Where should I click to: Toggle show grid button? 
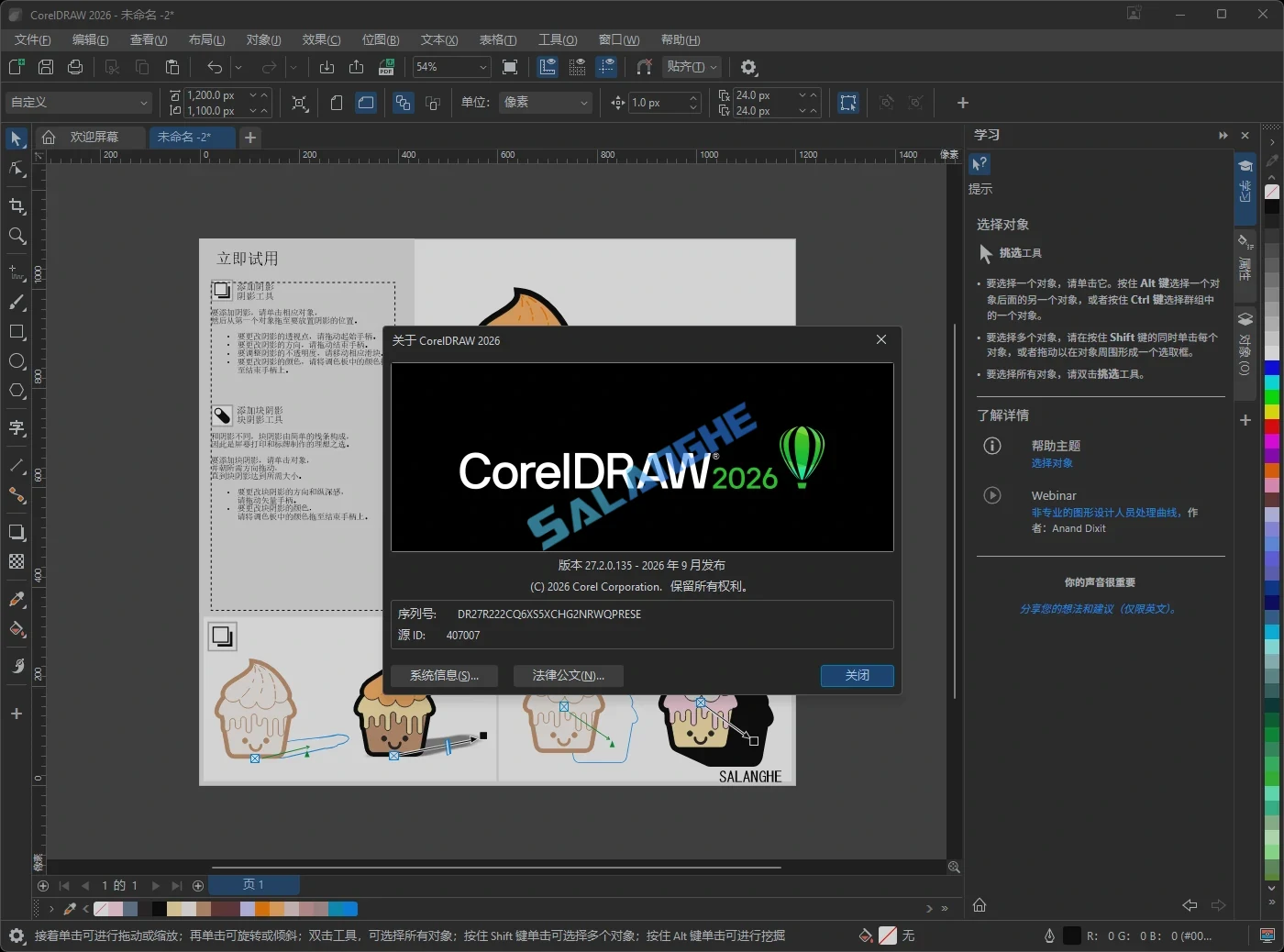577,67
